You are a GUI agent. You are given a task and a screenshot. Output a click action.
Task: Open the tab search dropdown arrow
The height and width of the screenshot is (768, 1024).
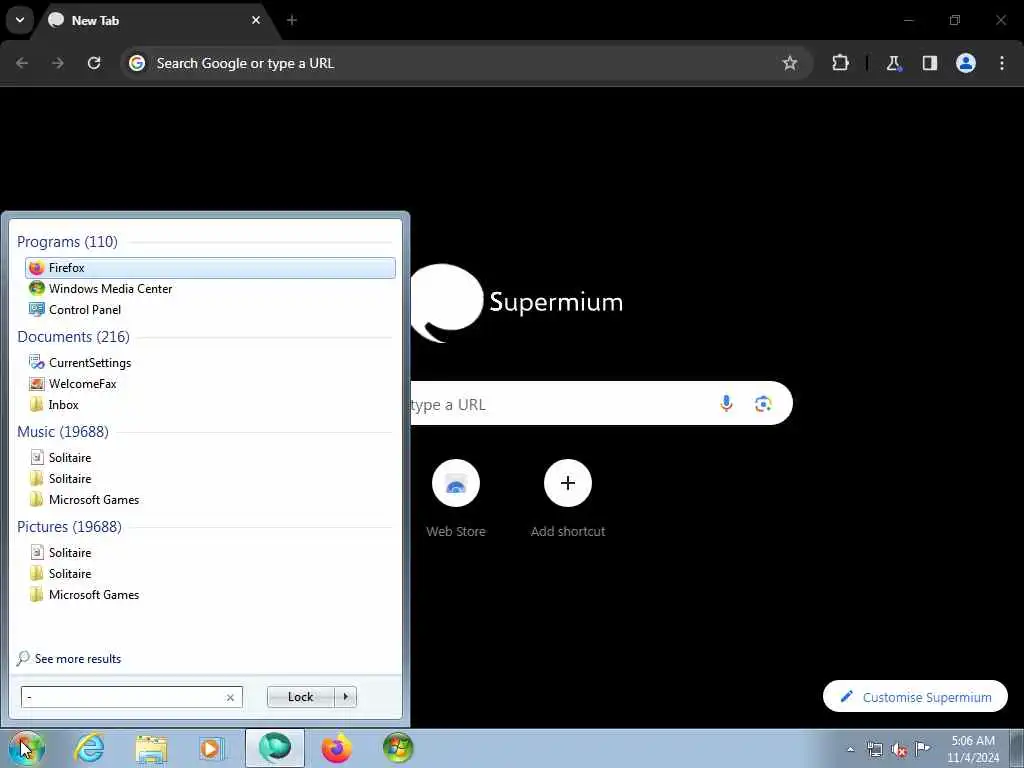click(x=20, y=20)
